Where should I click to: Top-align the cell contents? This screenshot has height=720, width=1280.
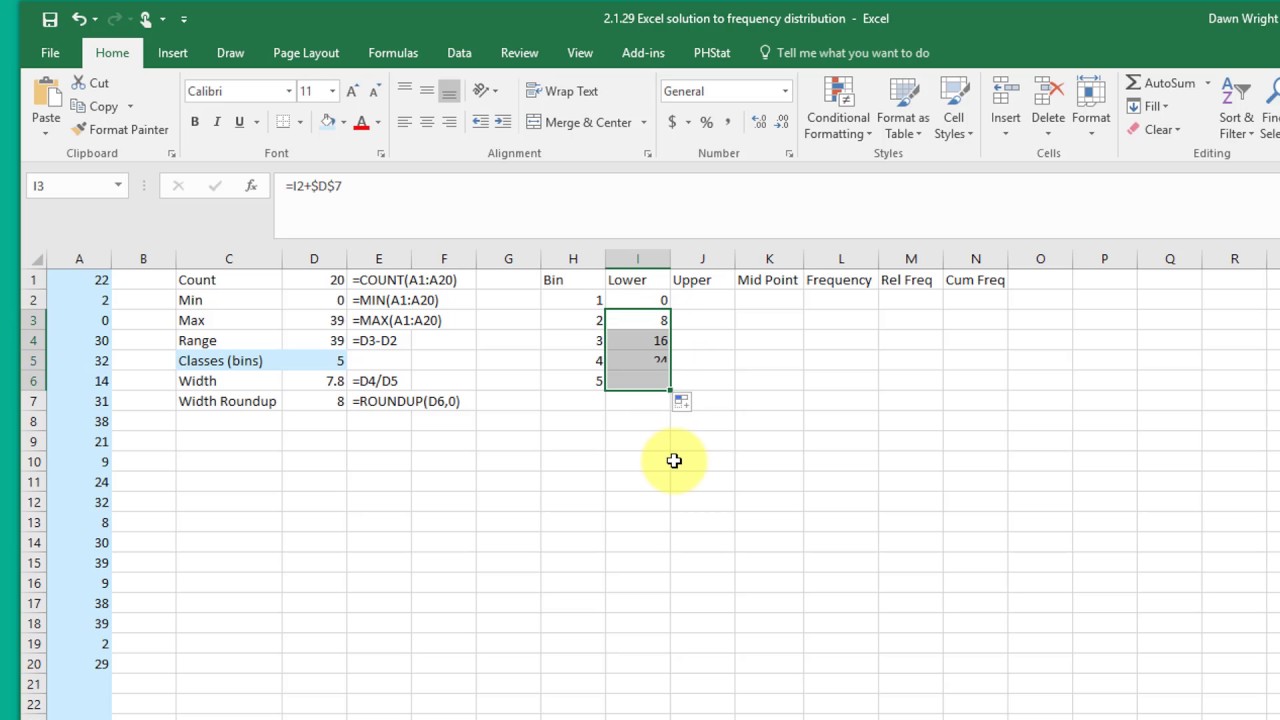coord(404,90)
